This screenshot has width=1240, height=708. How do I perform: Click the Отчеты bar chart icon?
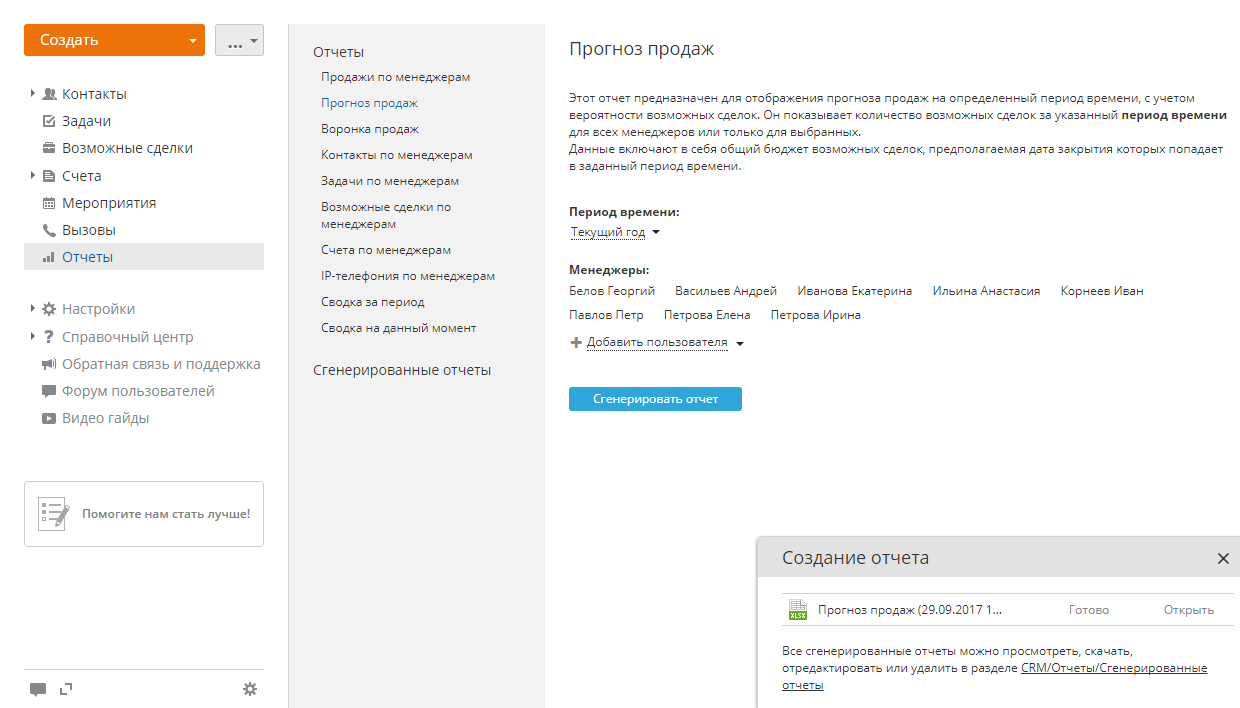click(x=49, y=257)
